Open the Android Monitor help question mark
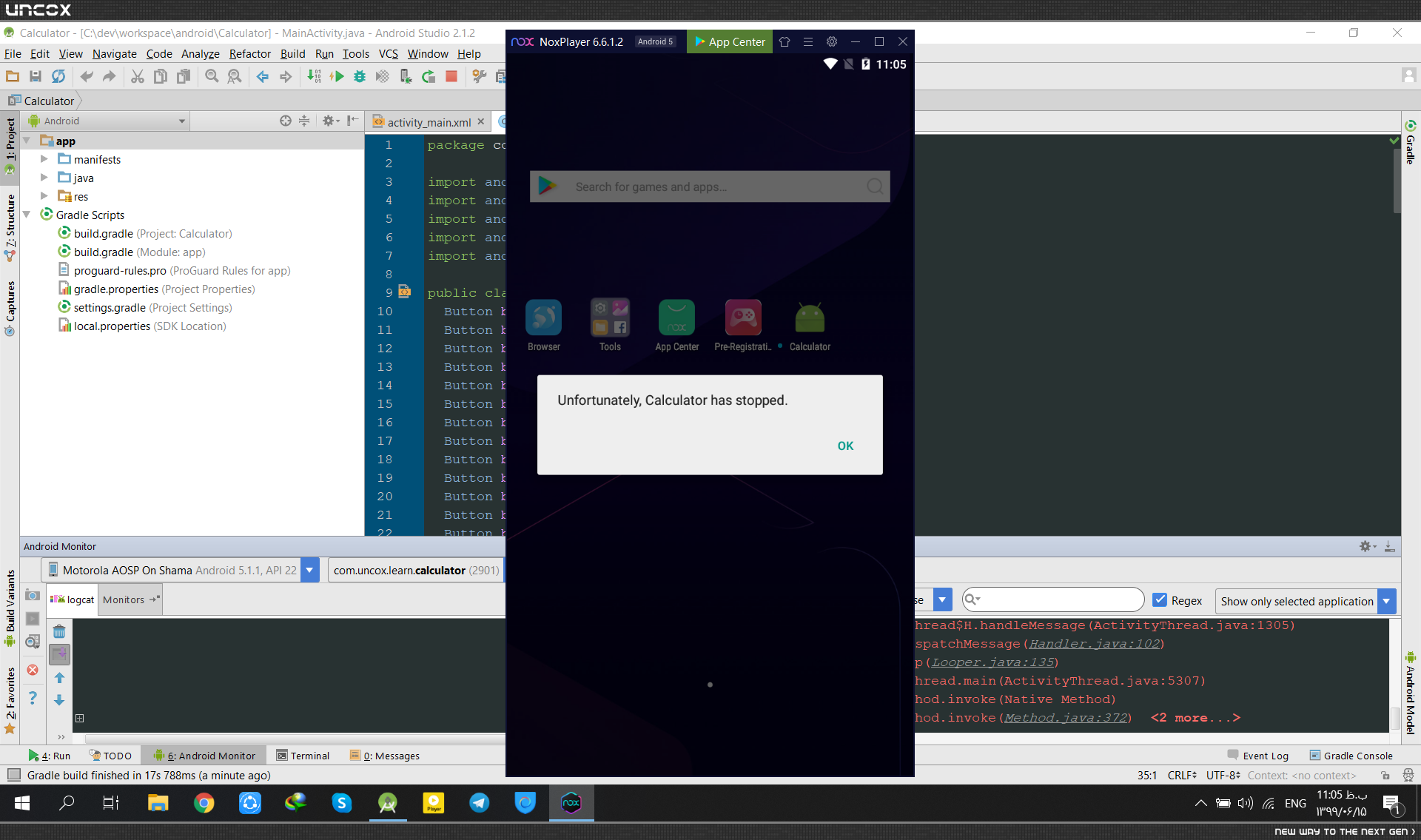This screenshot has height=840, width=1421. [x=33, y=697]
